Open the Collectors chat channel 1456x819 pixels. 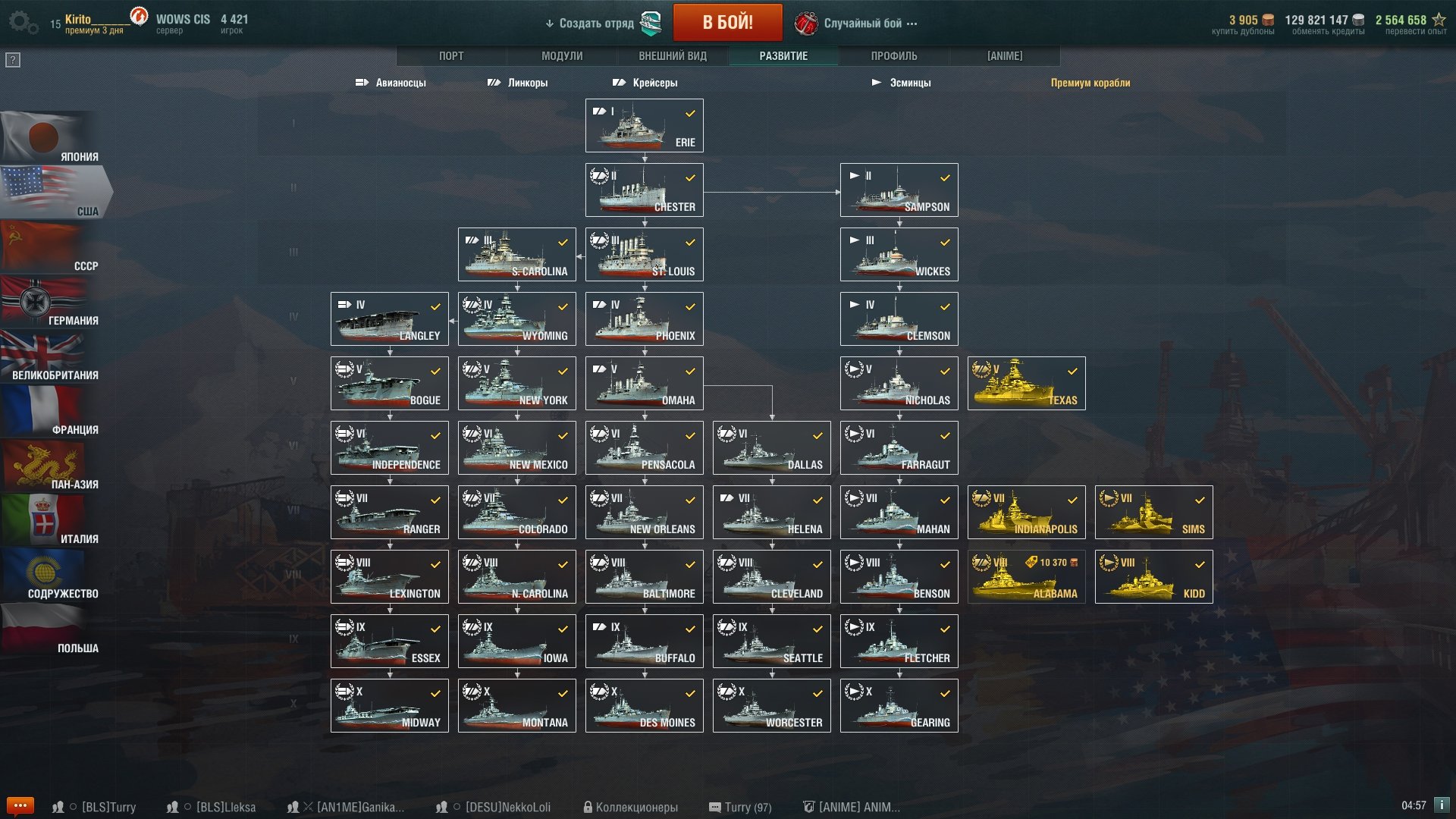coord(630,807)
